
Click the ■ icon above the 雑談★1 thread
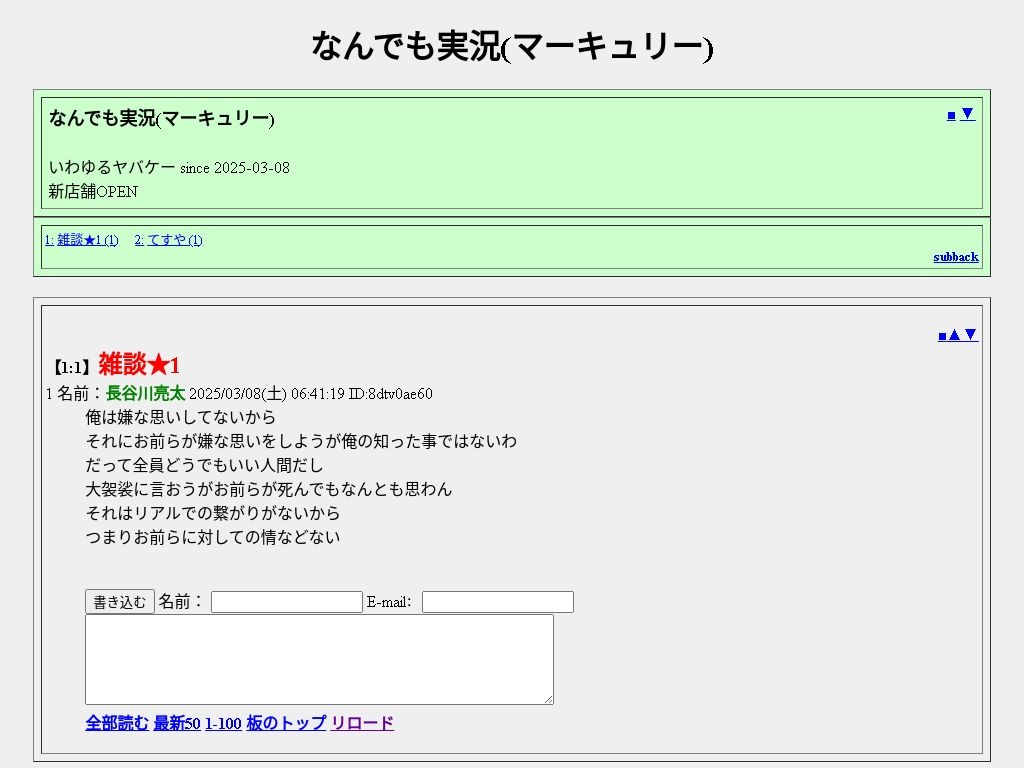[x=942, y=335]
